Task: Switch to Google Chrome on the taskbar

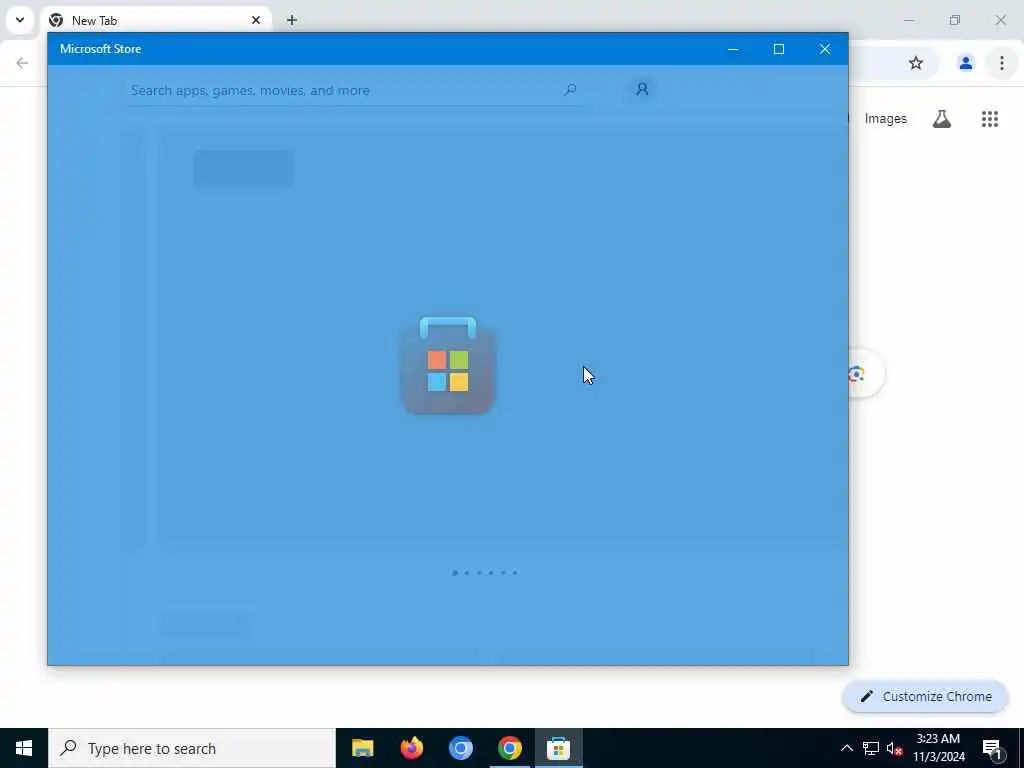Action: 509,748
